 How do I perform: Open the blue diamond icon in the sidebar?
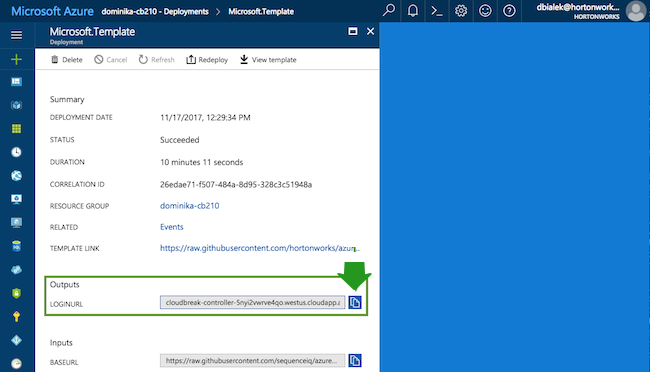[x=16, y=340]
